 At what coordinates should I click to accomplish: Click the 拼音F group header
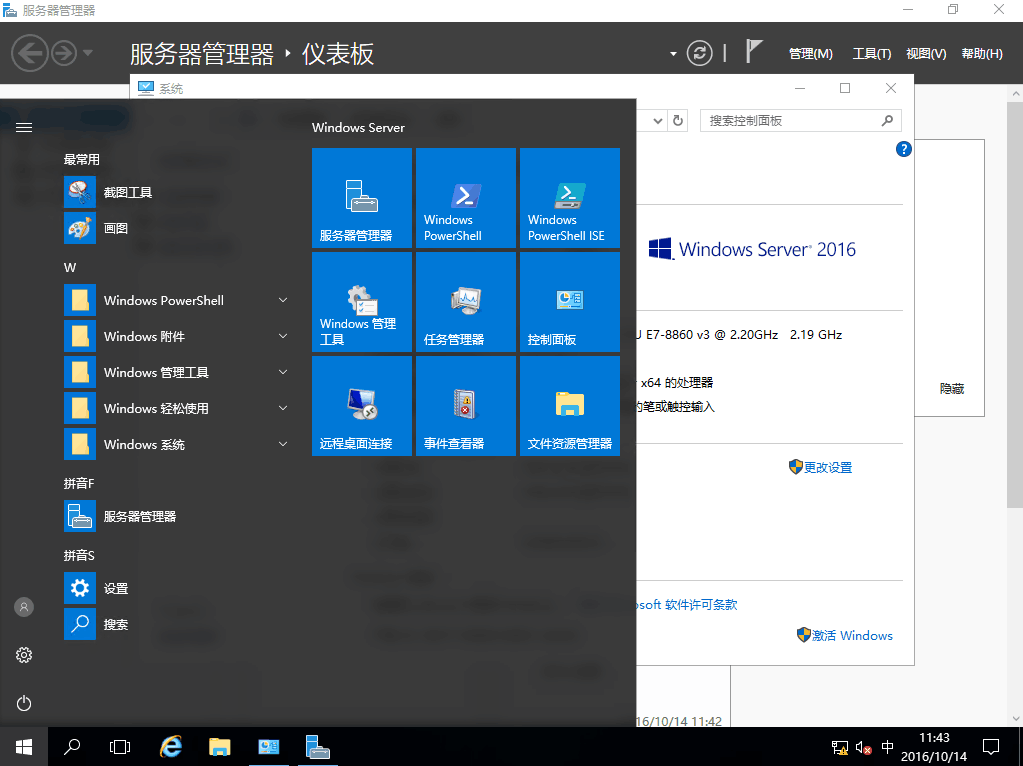[x=79, y=483]
